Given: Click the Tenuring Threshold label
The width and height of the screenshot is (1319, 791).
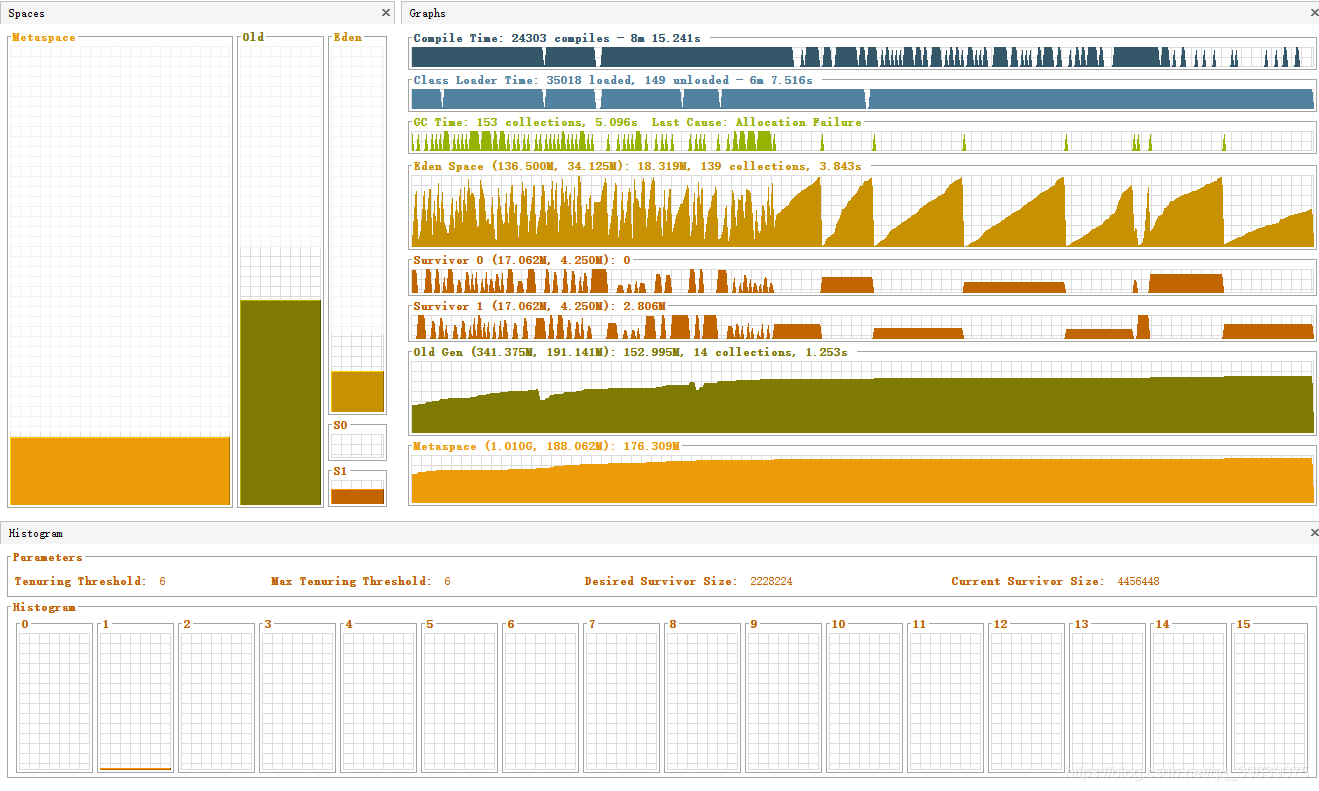Looking at the screenshot, I should pos(80,581).
